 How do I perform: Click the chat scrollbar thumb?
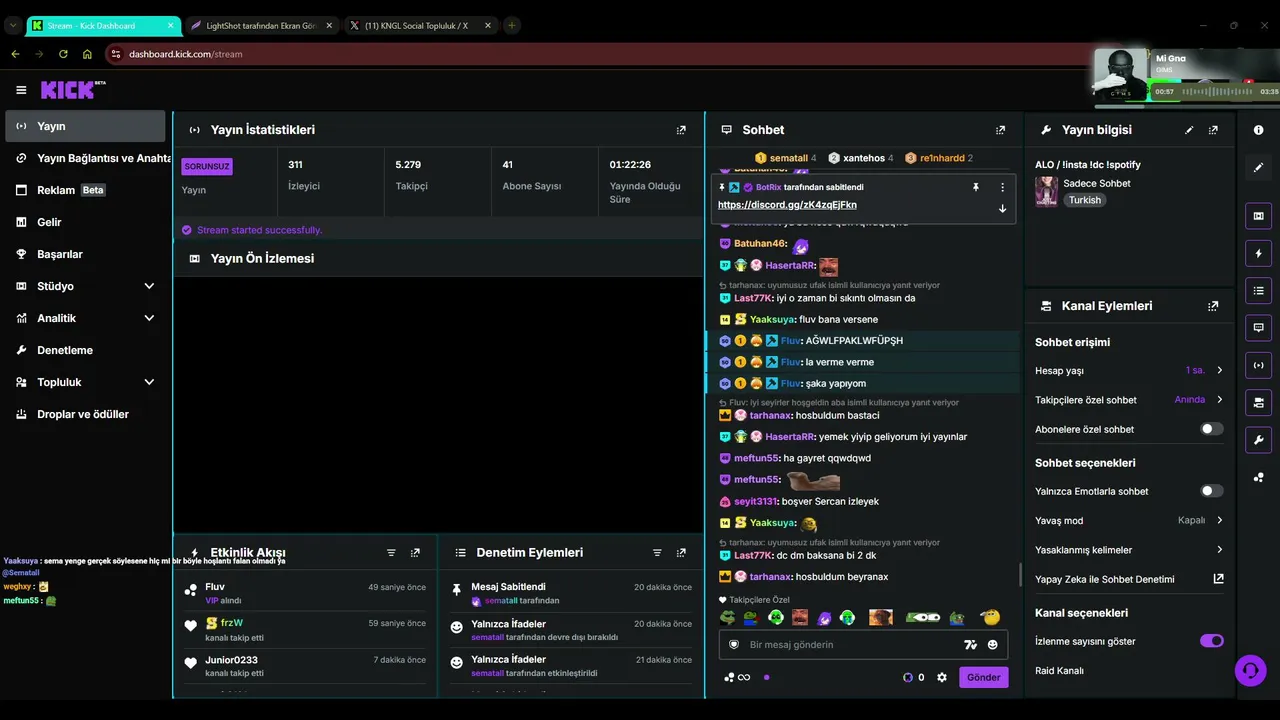(x=1020, y=574)
